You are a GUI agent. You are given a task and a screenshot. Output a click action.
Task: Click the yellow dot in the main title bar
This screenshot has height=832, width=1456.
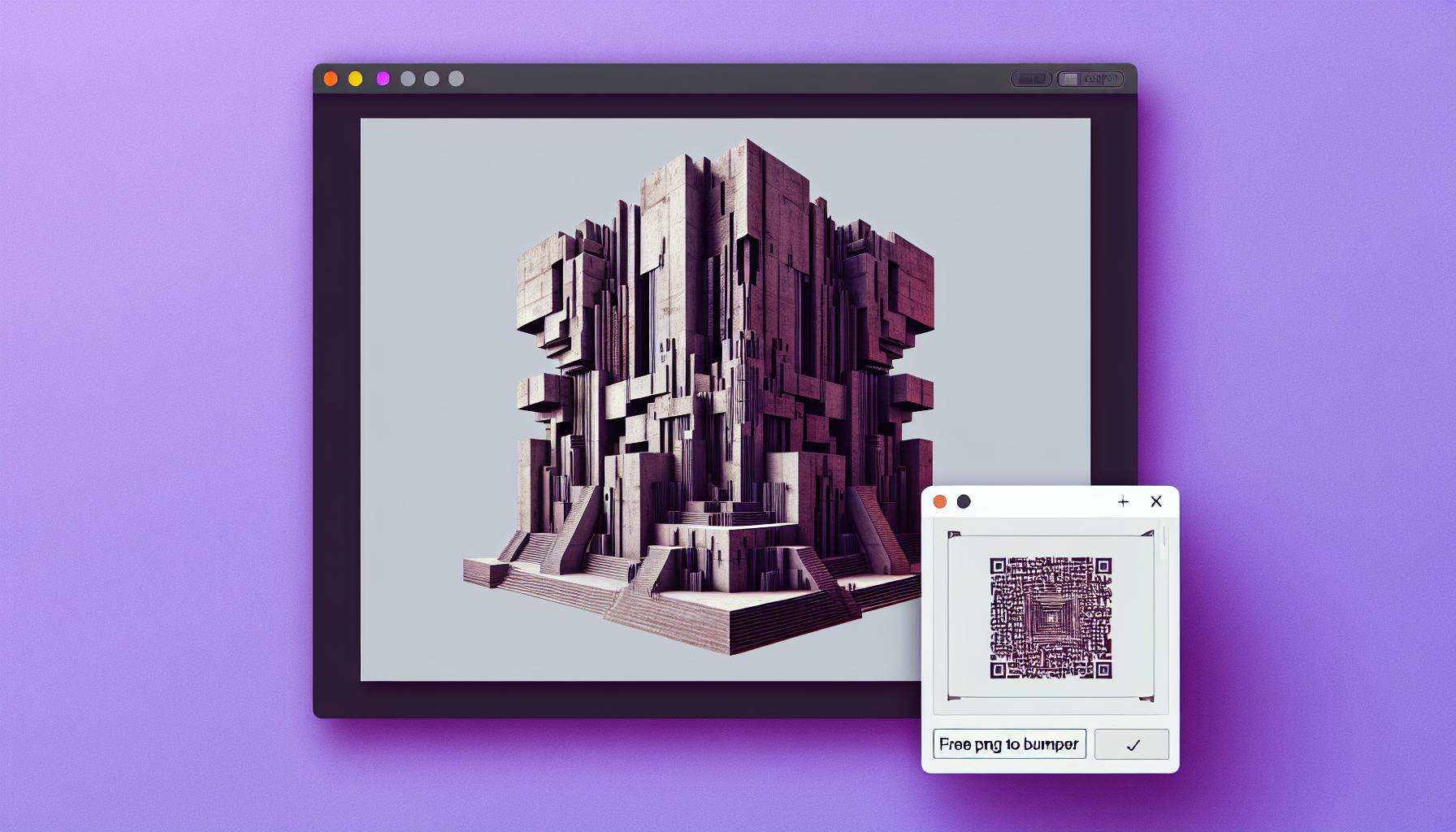pos(355,79)
